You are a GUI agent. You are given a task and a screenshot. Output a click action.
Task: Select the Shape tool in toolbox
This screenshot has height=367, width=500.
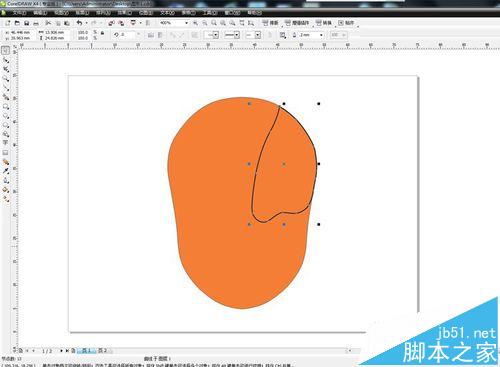[5, 60]
